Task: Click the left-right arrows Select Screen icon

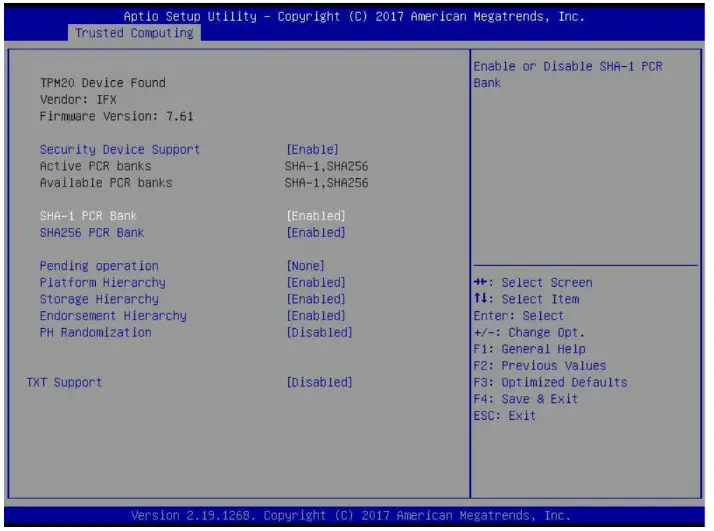Action: [480, 282]
